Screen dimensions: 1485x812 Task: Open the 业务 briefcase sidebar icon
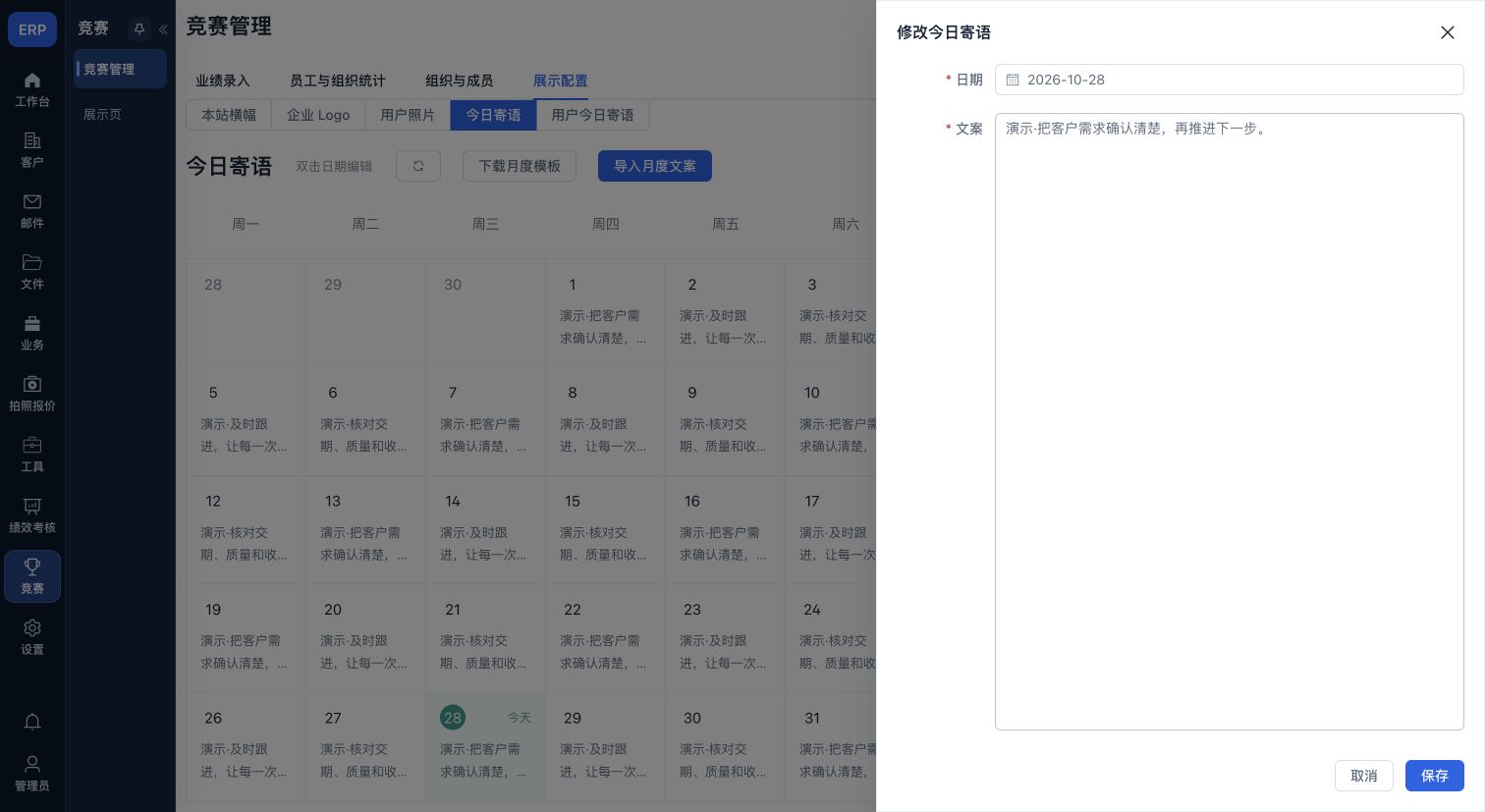[32, 333]
